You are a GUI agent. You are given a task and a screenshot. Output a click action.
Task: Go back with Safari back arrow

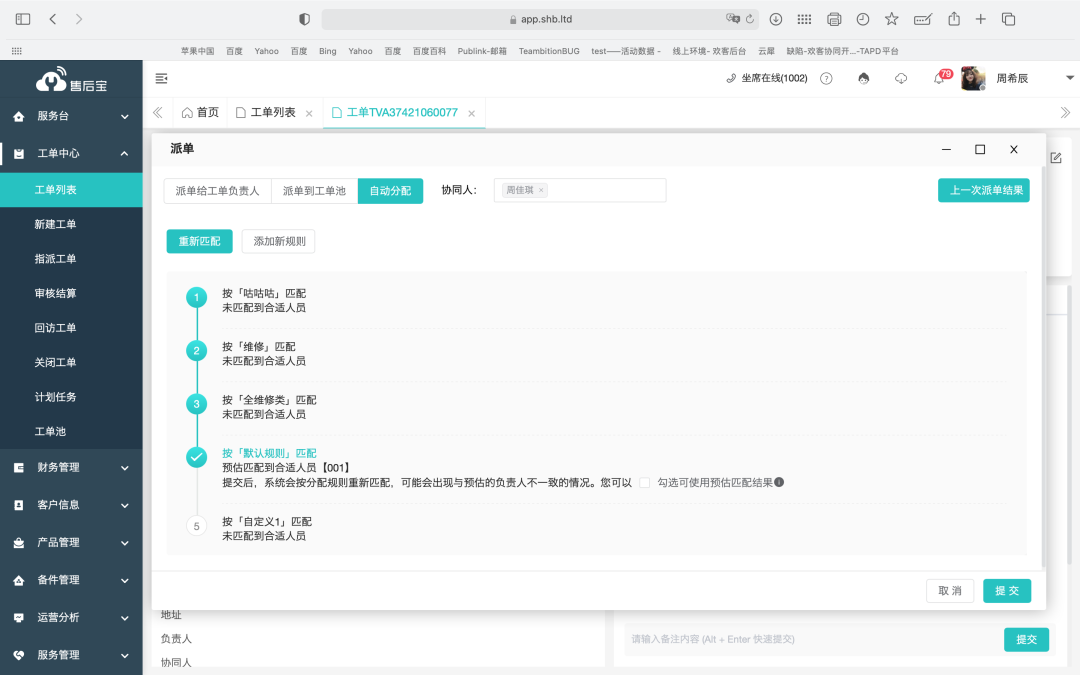(53, 19)
